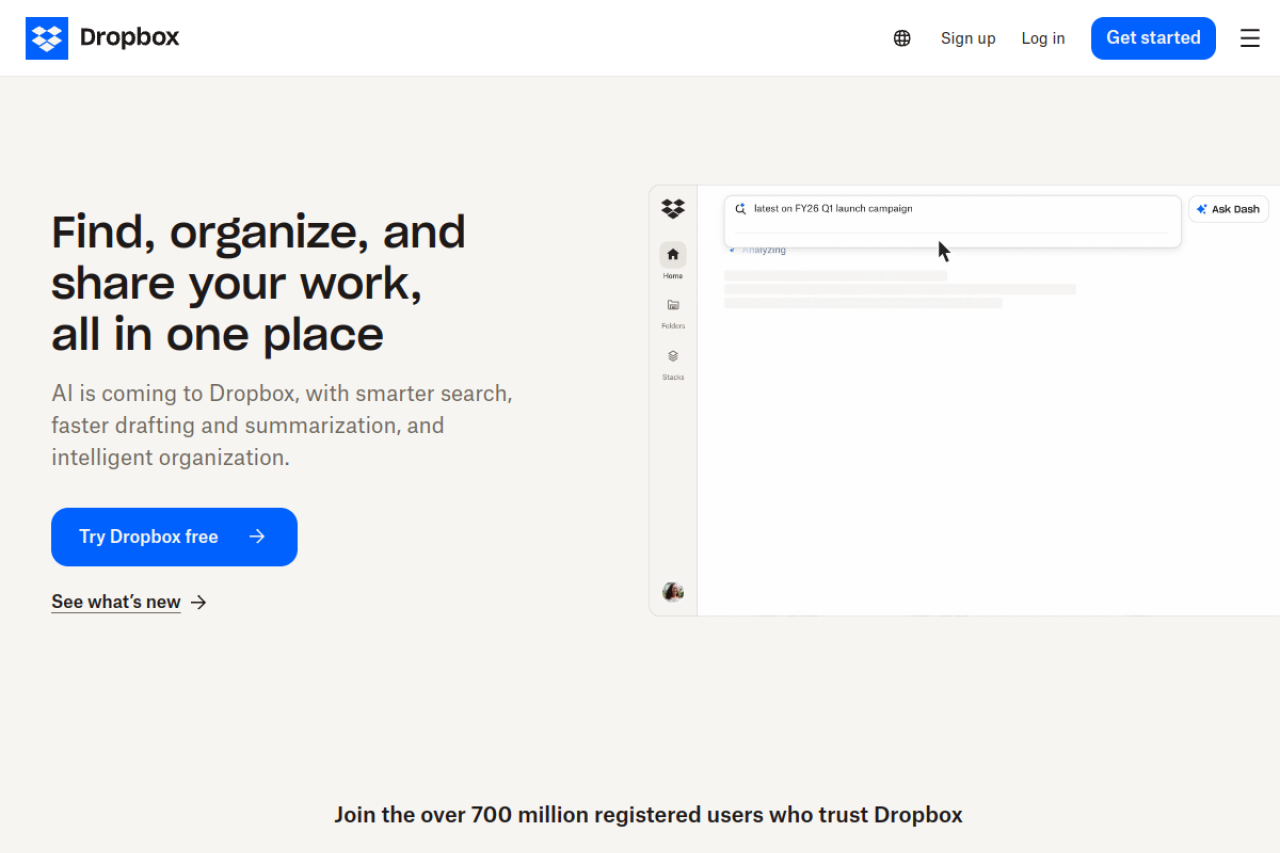Click the Sign up link
Screen dimensions: 1280x853
pos(968,38)
